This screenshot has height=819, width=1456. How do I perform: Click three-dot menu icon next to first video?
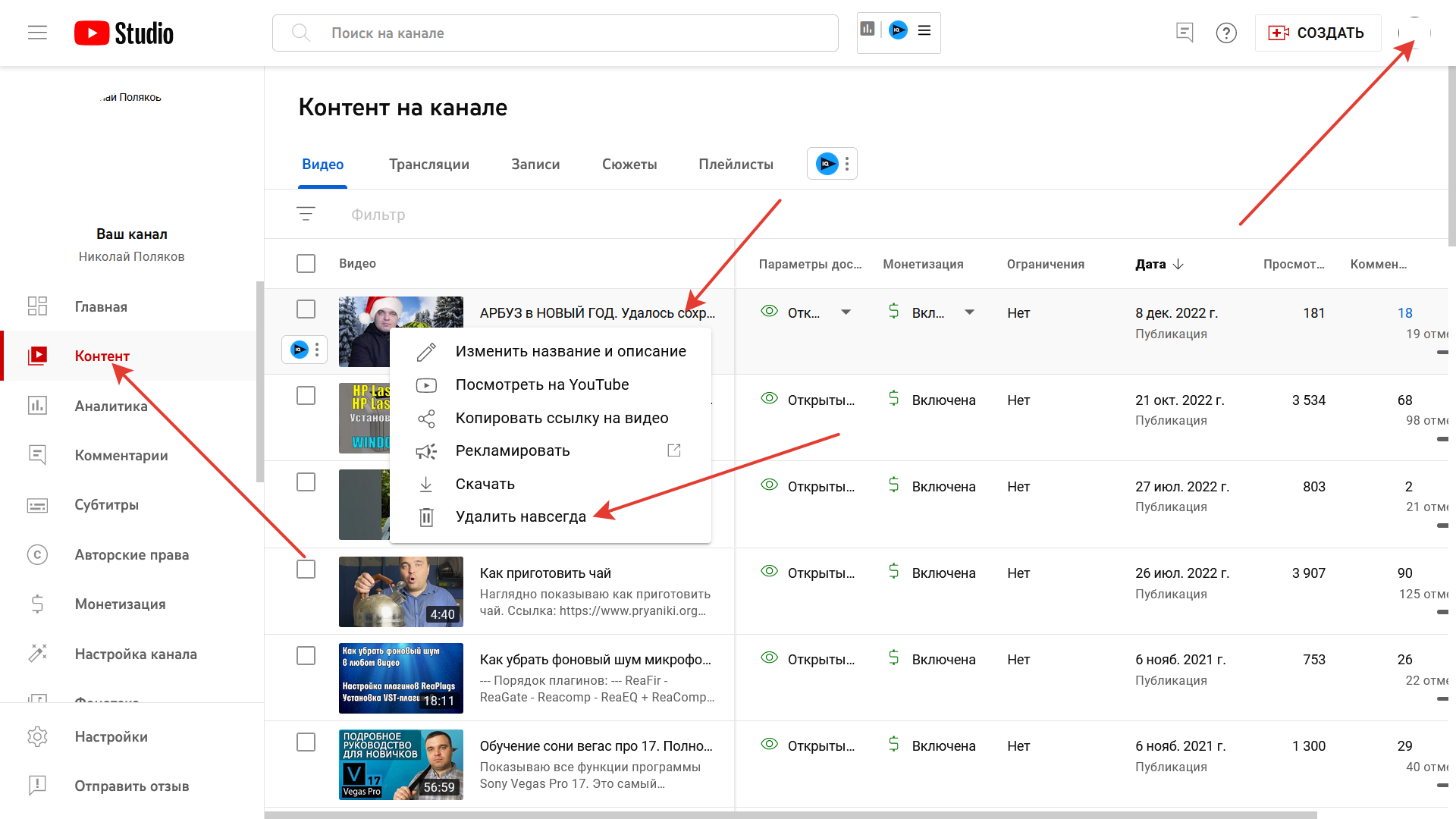pyautogui.click(x=317, y=347)
